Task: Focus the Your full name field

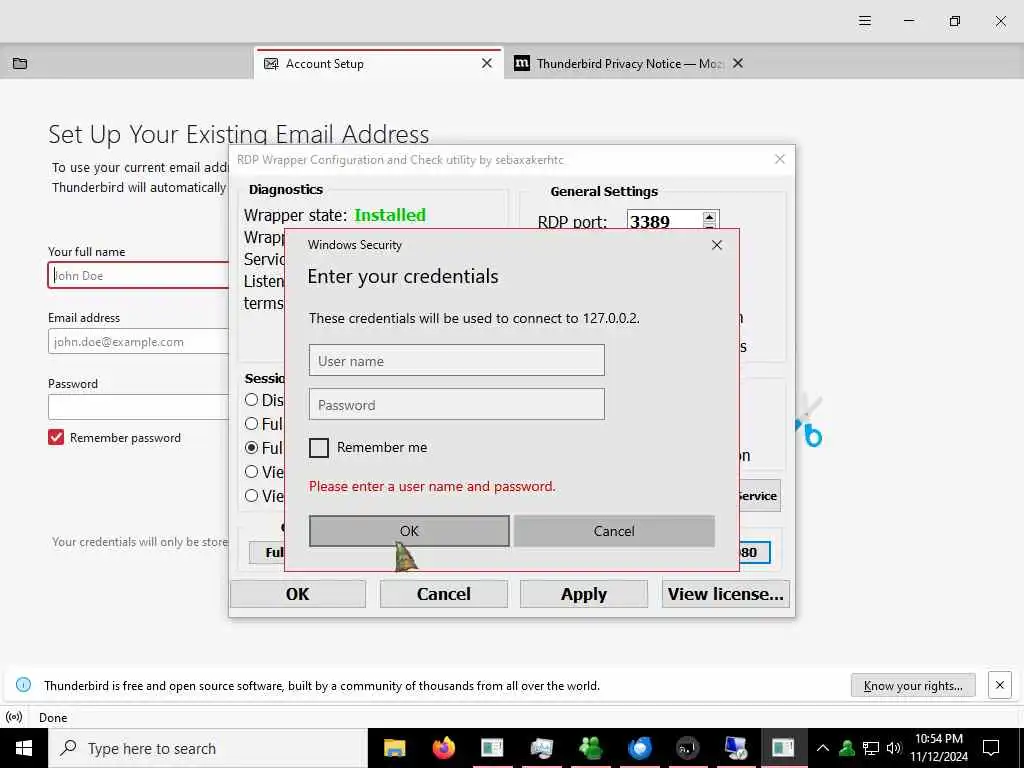Action: point(138,275)
